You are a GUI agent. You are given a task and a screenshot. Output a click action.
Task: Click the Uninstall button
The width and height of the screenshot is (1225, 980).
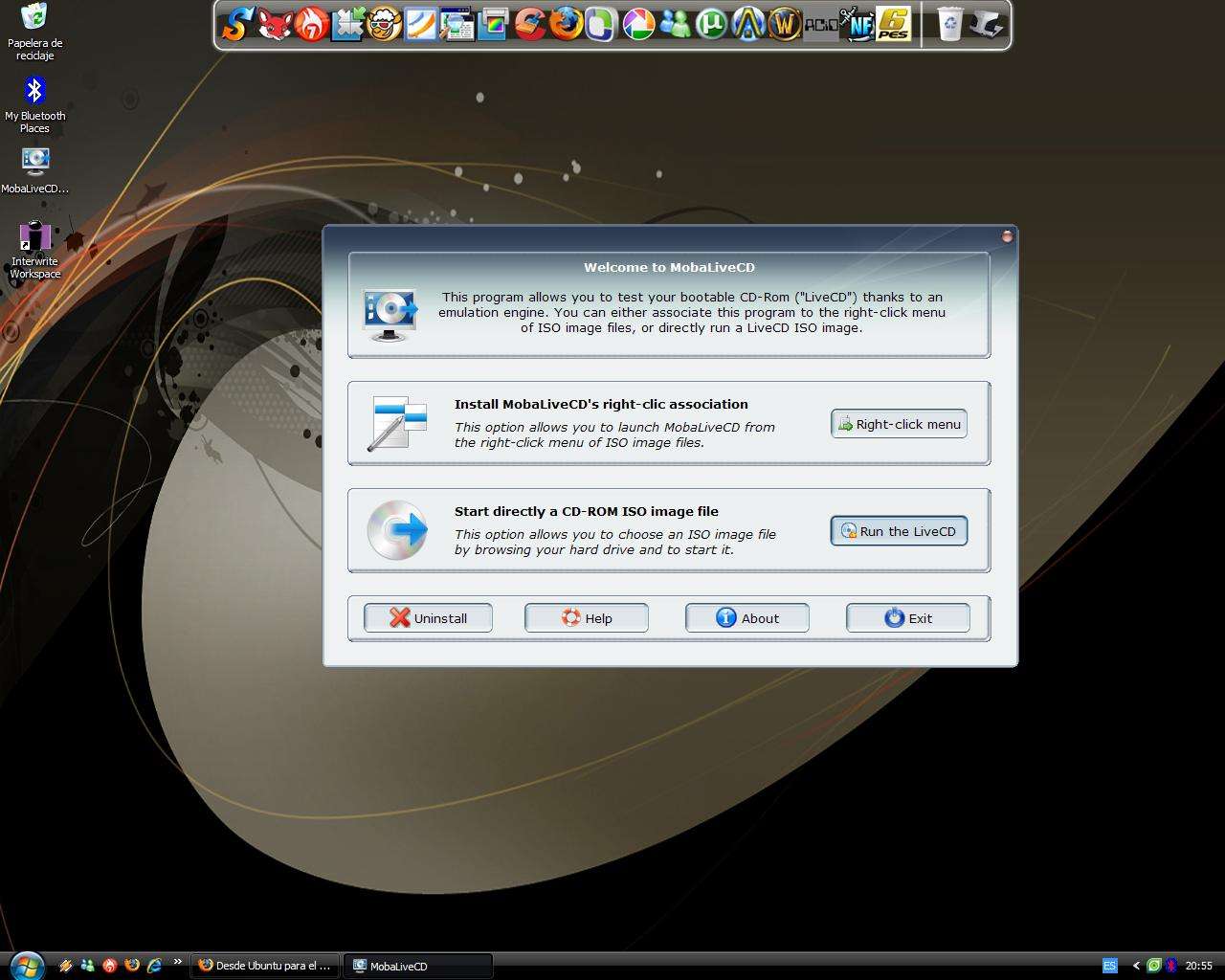click(428, 618)
